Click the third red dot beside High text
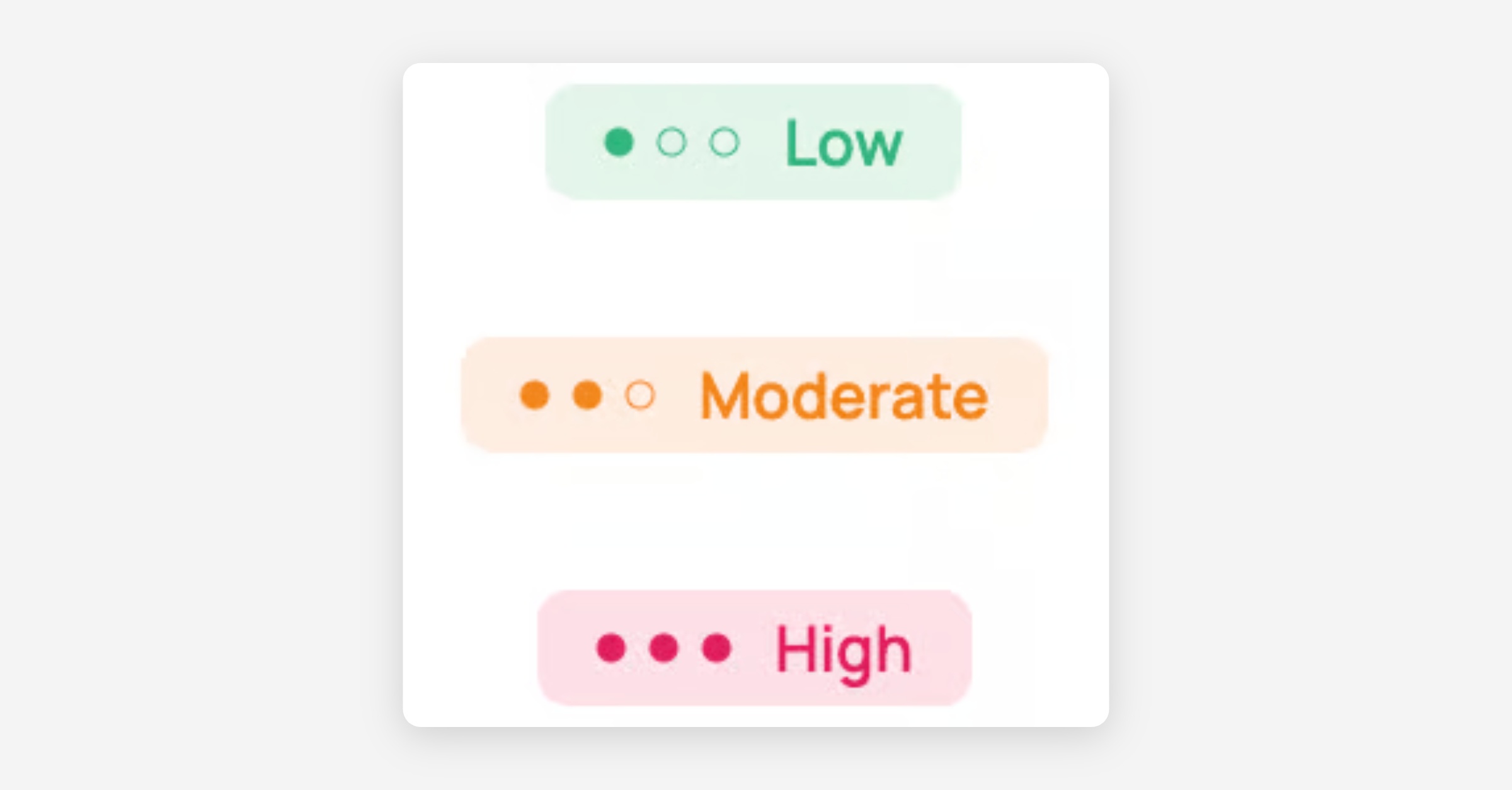1512x790 pixels. tap(717, 648)
